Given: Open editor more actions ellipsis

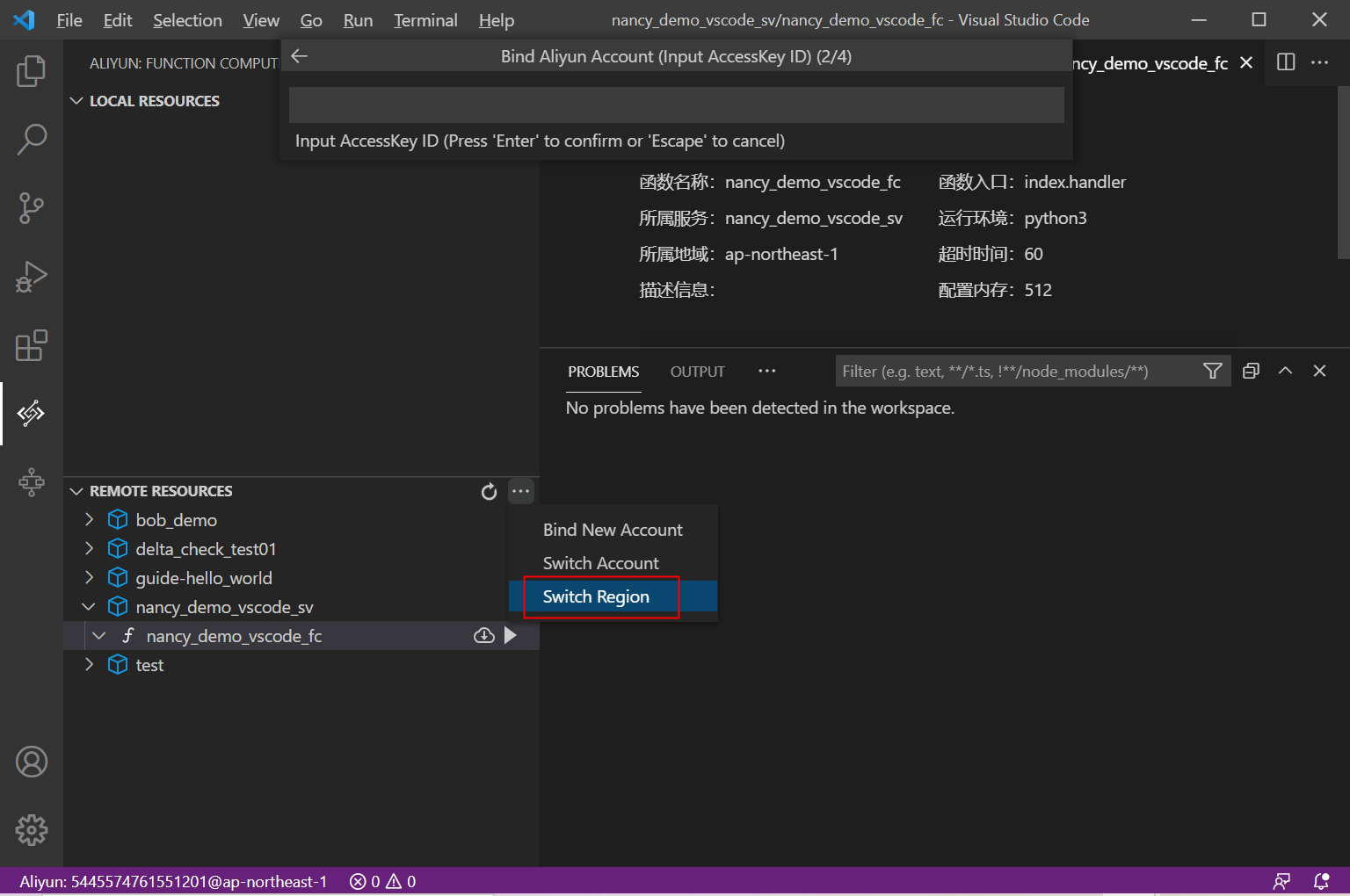Looking at the screenshot, I should coord(1319,62).
